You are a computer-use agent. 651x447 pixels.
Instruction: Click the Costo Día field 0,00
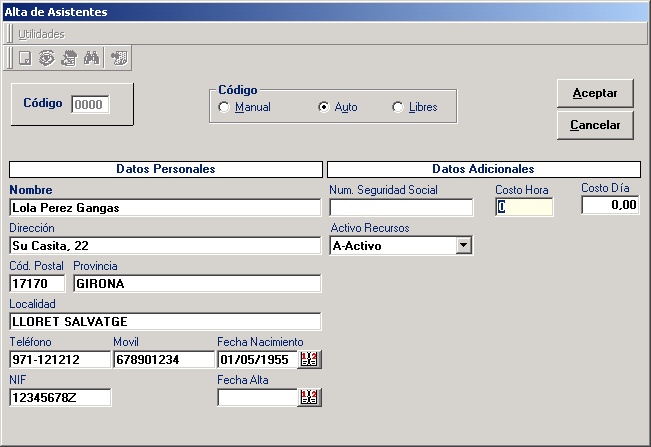(610, 205)
